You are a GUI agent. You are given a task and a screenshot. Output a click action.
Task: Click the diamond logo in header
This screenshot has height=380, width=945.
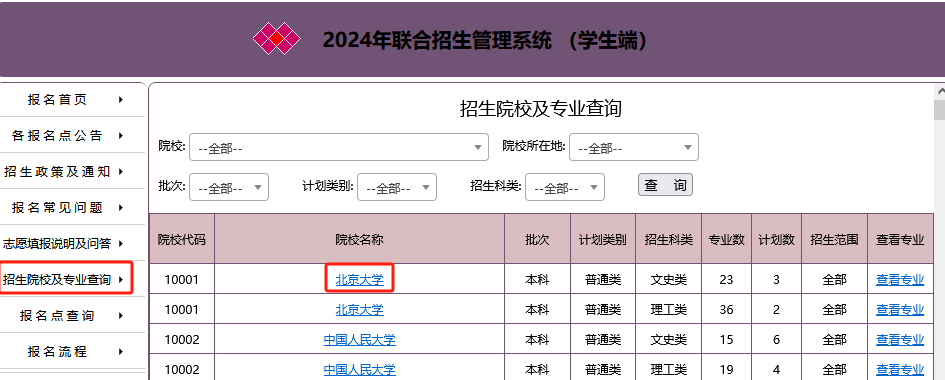point(276,39)
